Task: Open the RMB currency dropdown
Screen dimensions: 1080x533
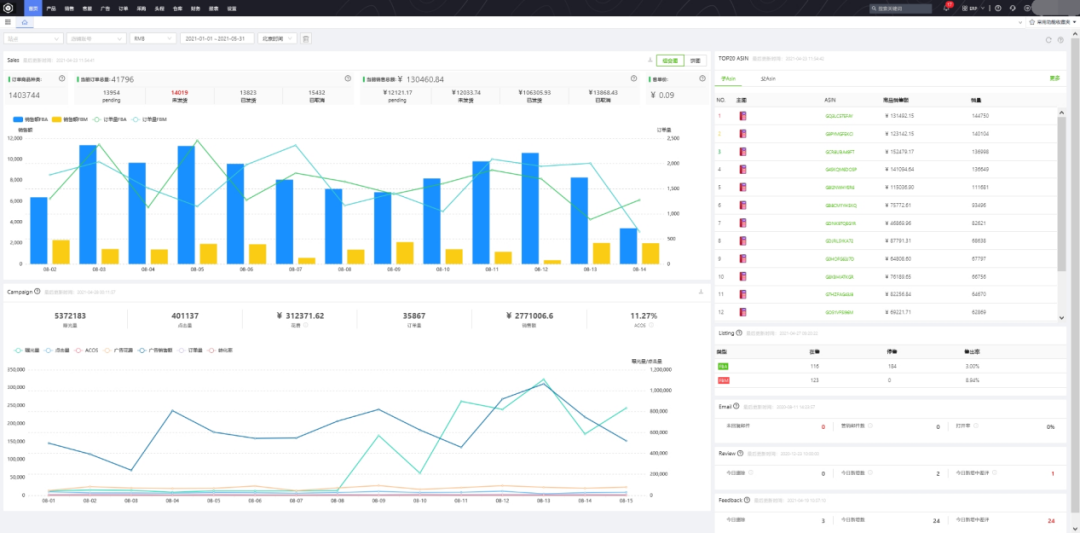Action: pos(151,39)
